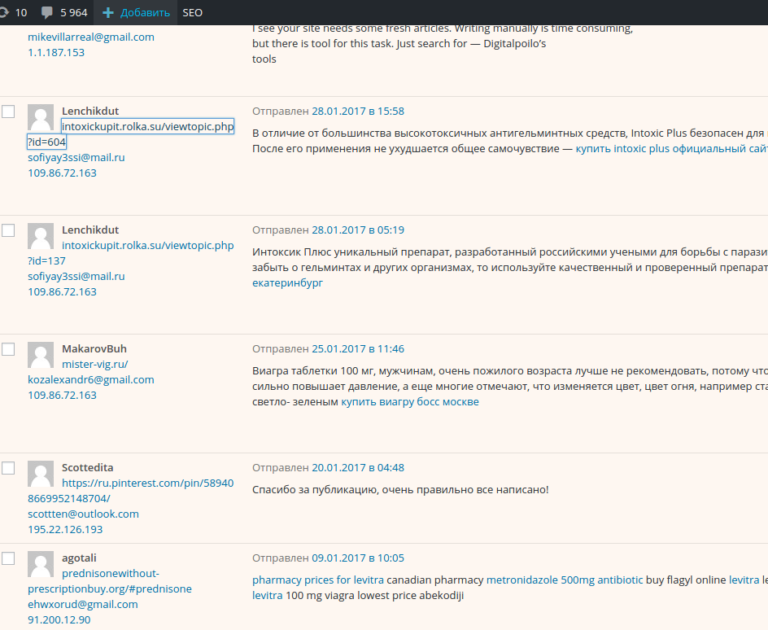
Task: Click IP 109.86.72.163 under 15:58 comment
Action: [62, 173]
